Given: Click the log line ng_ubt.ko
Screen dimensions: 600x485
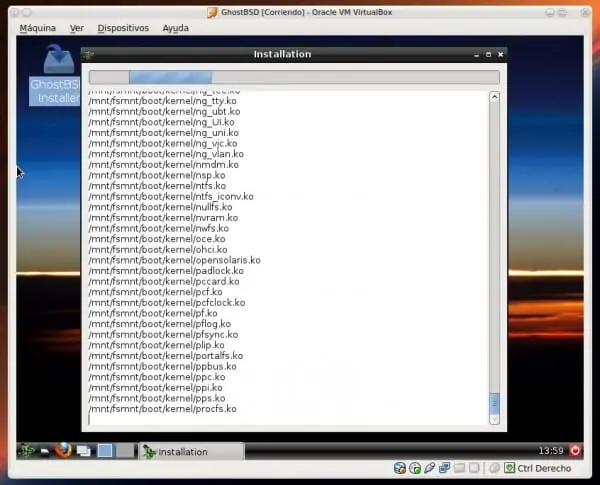Looking at the screenshot, I should [x=164, y=112].
